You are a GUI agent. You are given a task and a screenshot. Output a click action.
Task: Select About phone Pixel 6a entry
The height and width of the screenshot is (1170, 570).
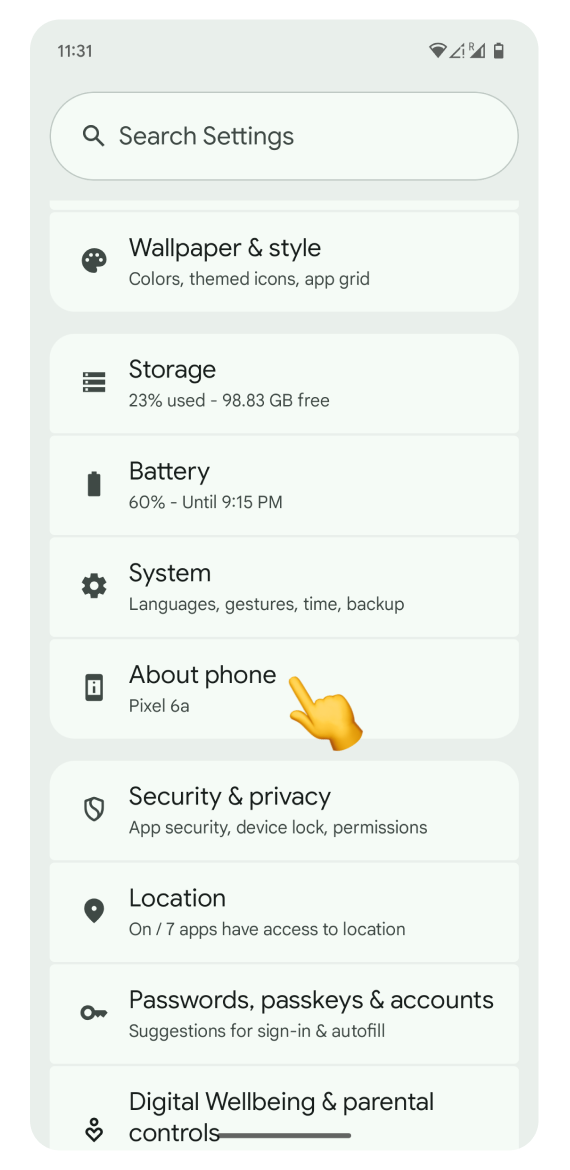coord(284,688)
